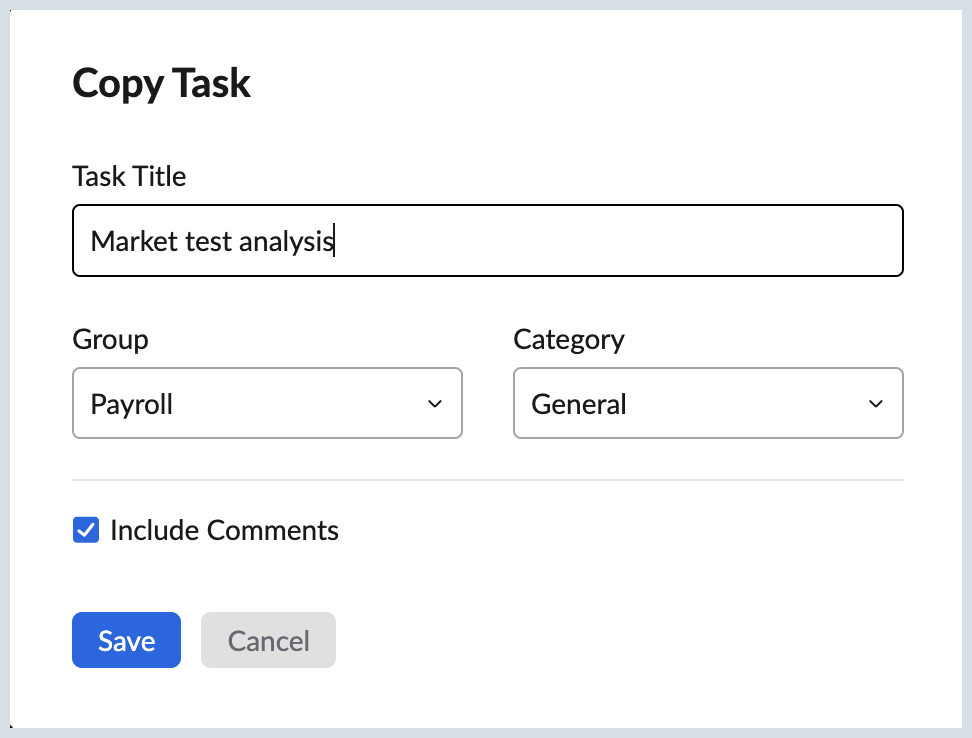Click on the text Market test analysis
This screenshot has height=738, width=972.
[213, 241]
